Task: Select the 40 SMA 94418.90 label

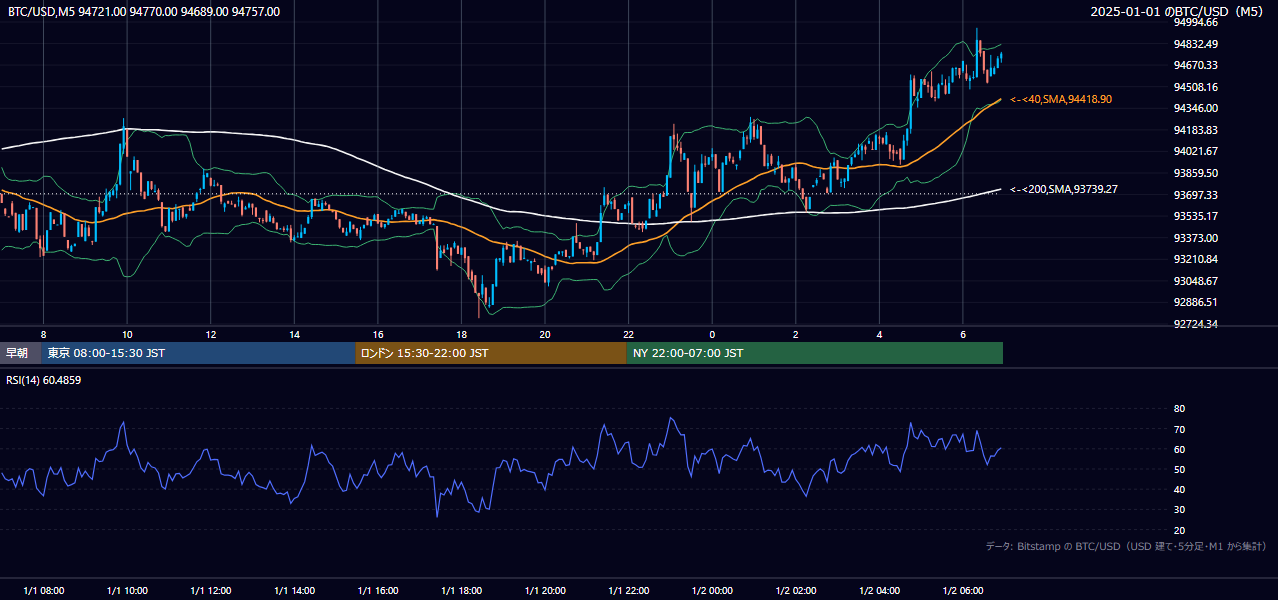Action: 1061,99
